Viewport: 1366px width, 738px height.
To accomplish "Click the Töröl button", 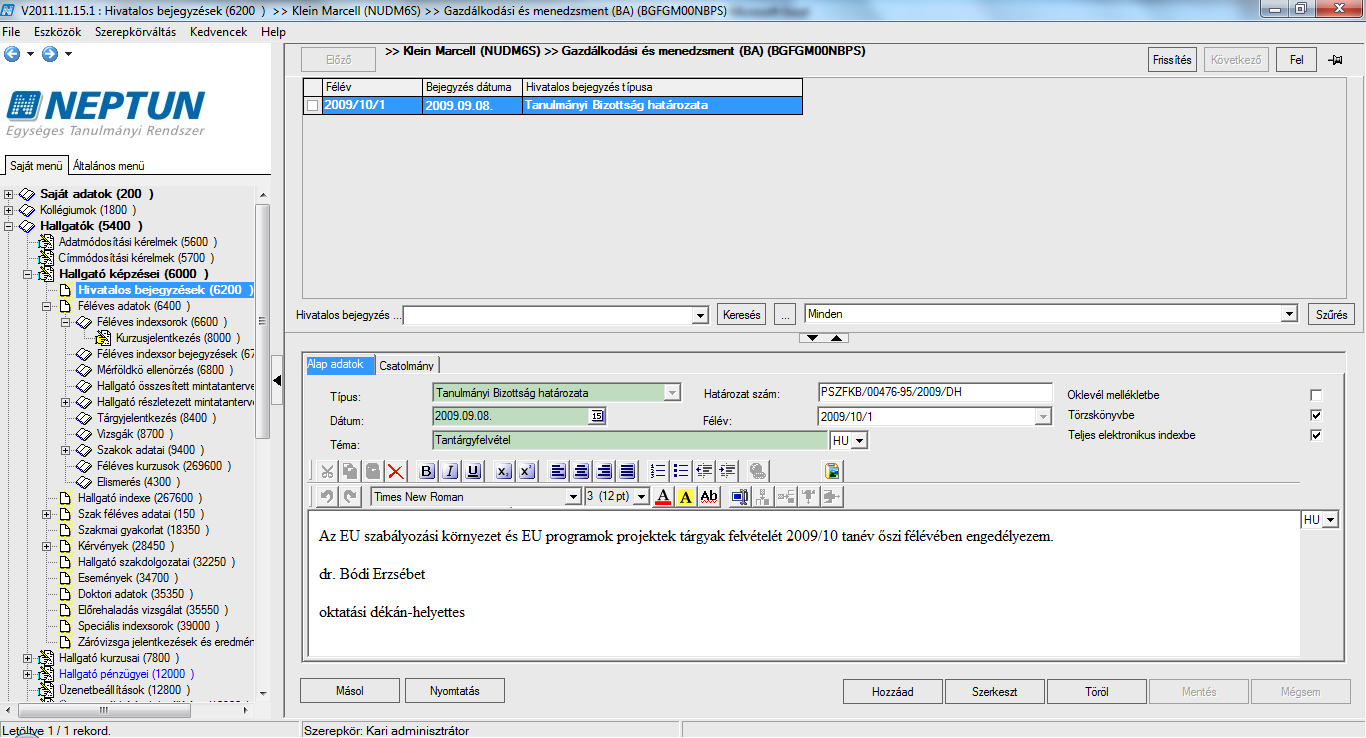I will coord(1097,691).
